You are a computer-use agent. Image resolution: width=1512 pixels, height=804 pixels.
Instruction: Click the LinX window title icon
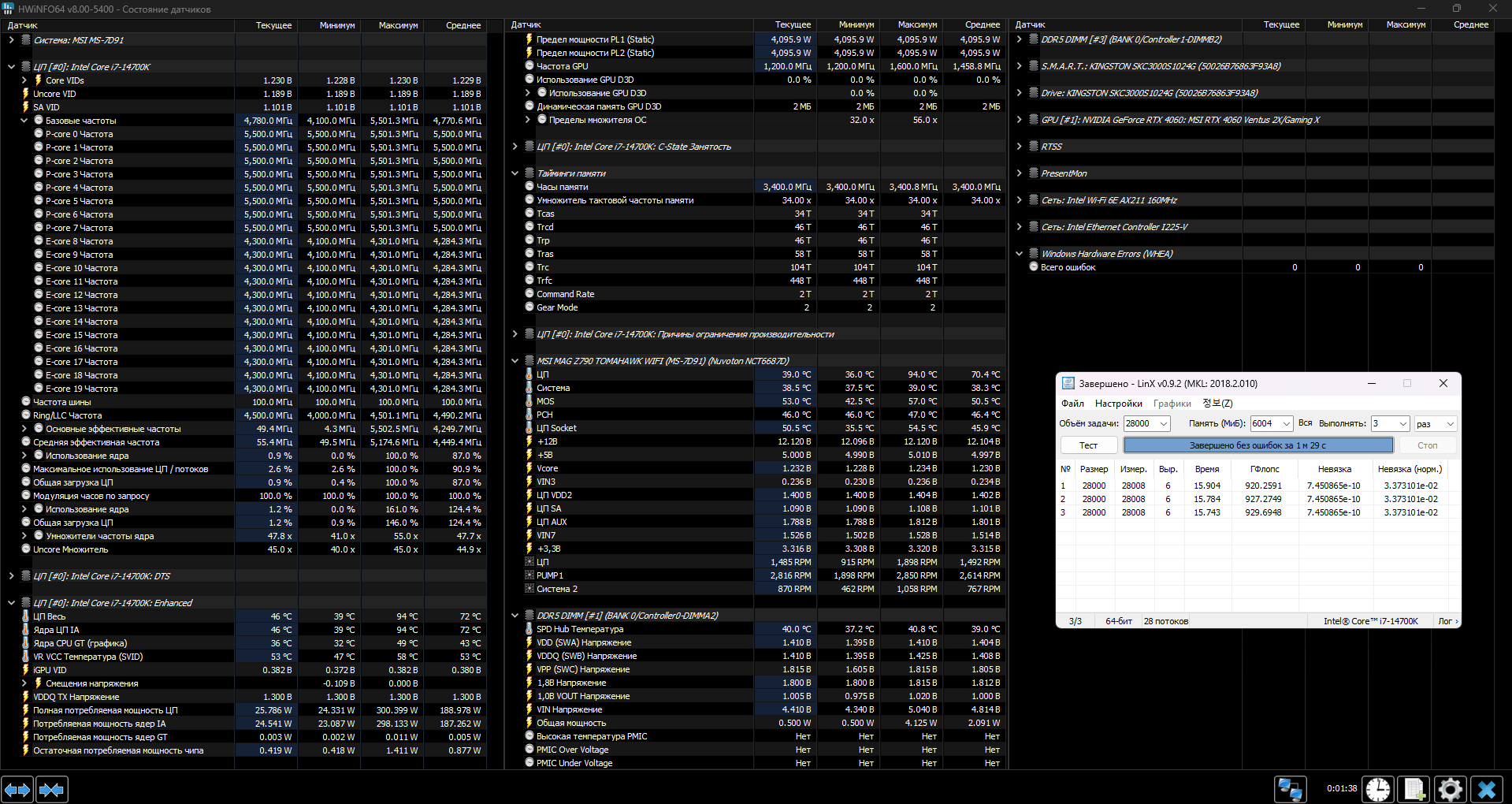click(1068, 383)
